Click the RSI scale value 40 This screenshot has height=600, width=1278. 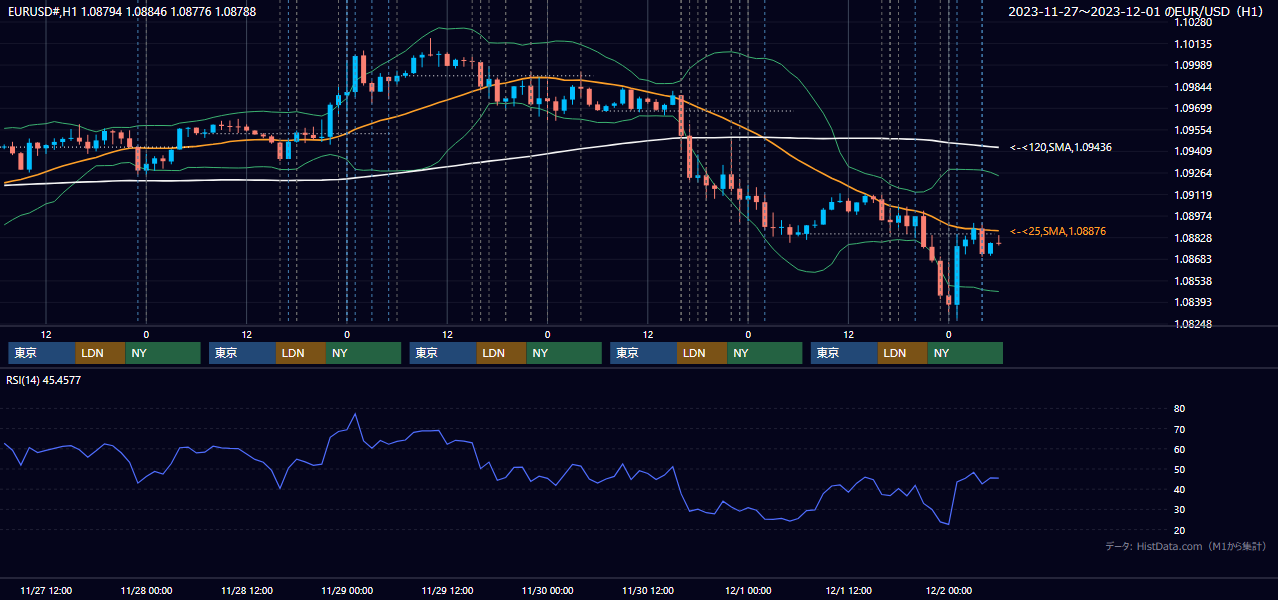(1179, 489)
